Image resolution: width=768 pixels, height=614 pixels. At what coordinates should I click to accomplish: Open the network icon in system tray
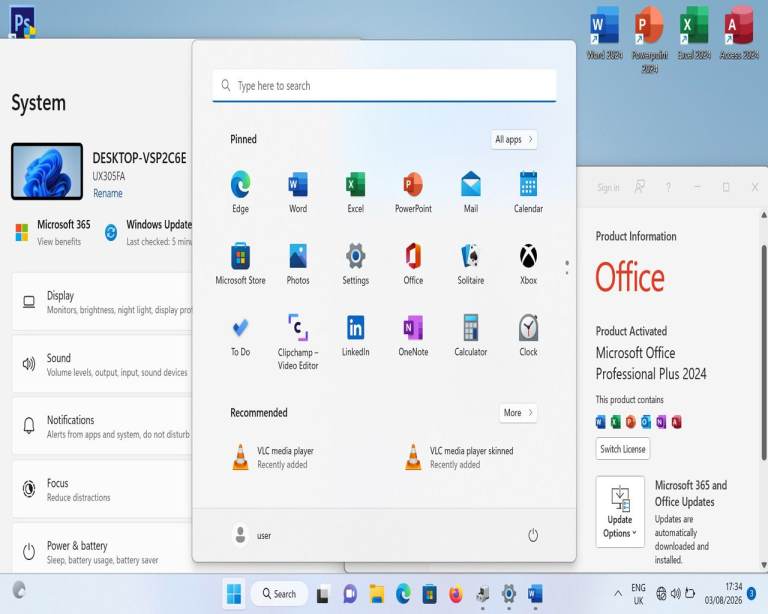[661, 594]
